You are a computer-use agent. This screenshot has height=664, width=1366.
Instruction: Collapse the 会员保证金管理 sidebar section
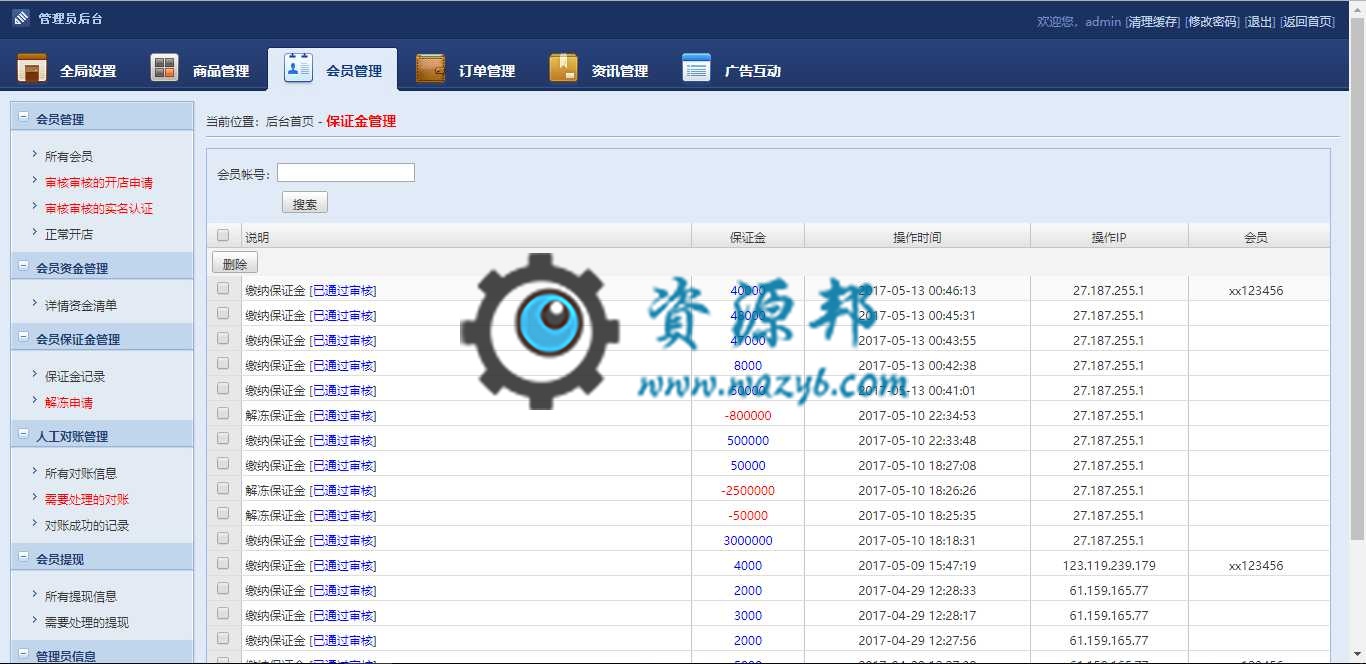23,337
